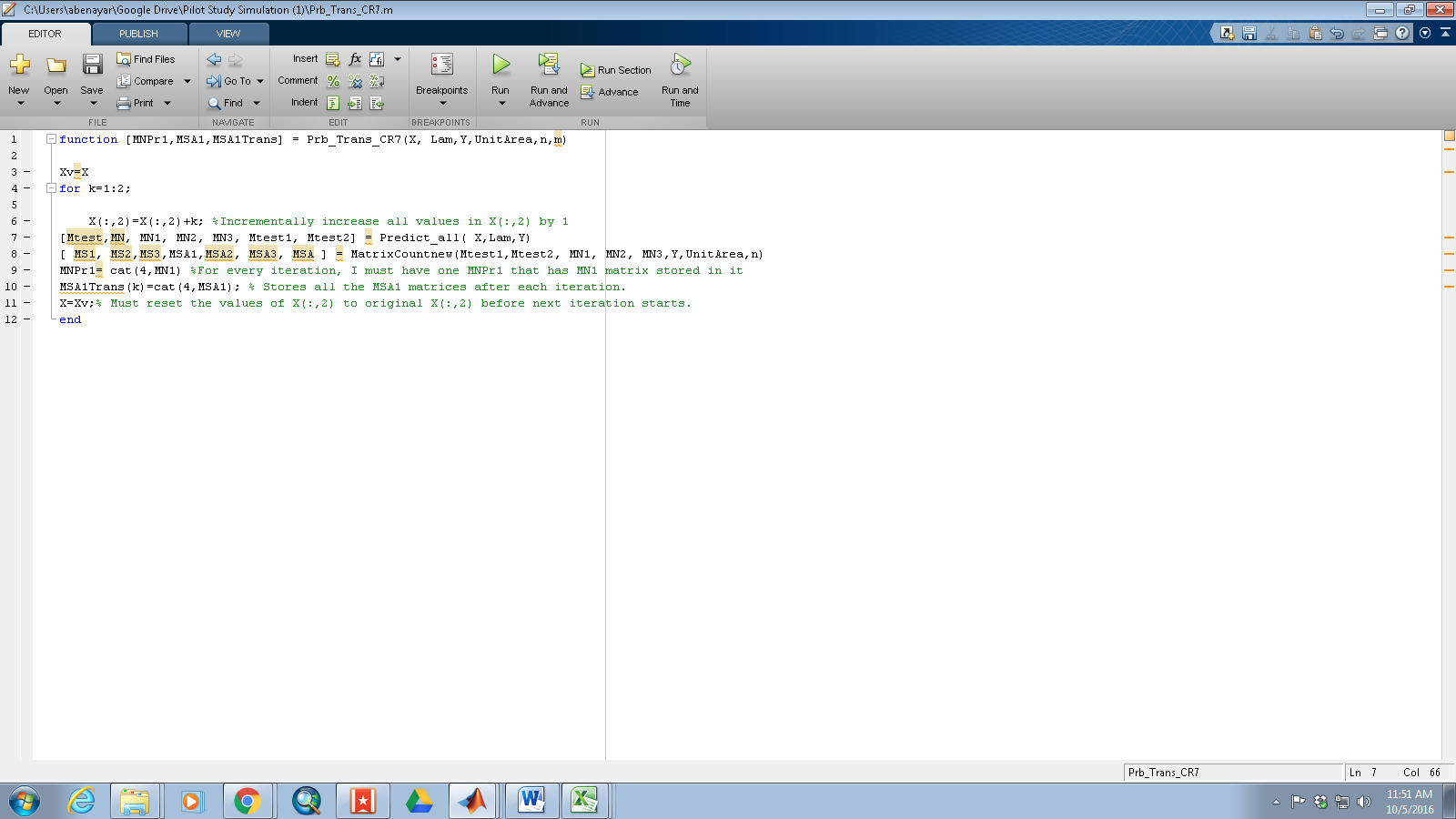Click the Find Files button
The height and width of the screenshot is (819, 1456).
pos(146,59)
